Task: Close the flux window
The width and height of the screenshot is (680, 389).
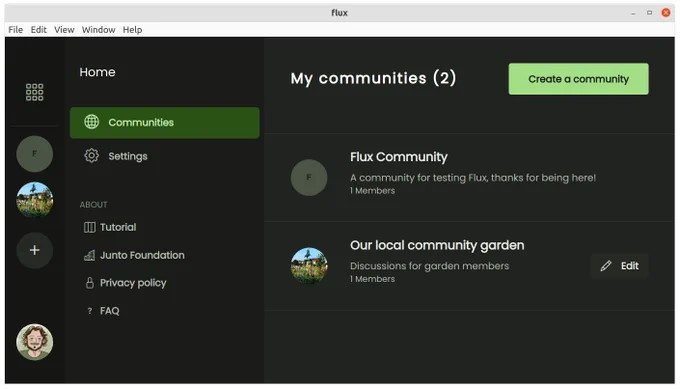Action: (x=666, y=13)
